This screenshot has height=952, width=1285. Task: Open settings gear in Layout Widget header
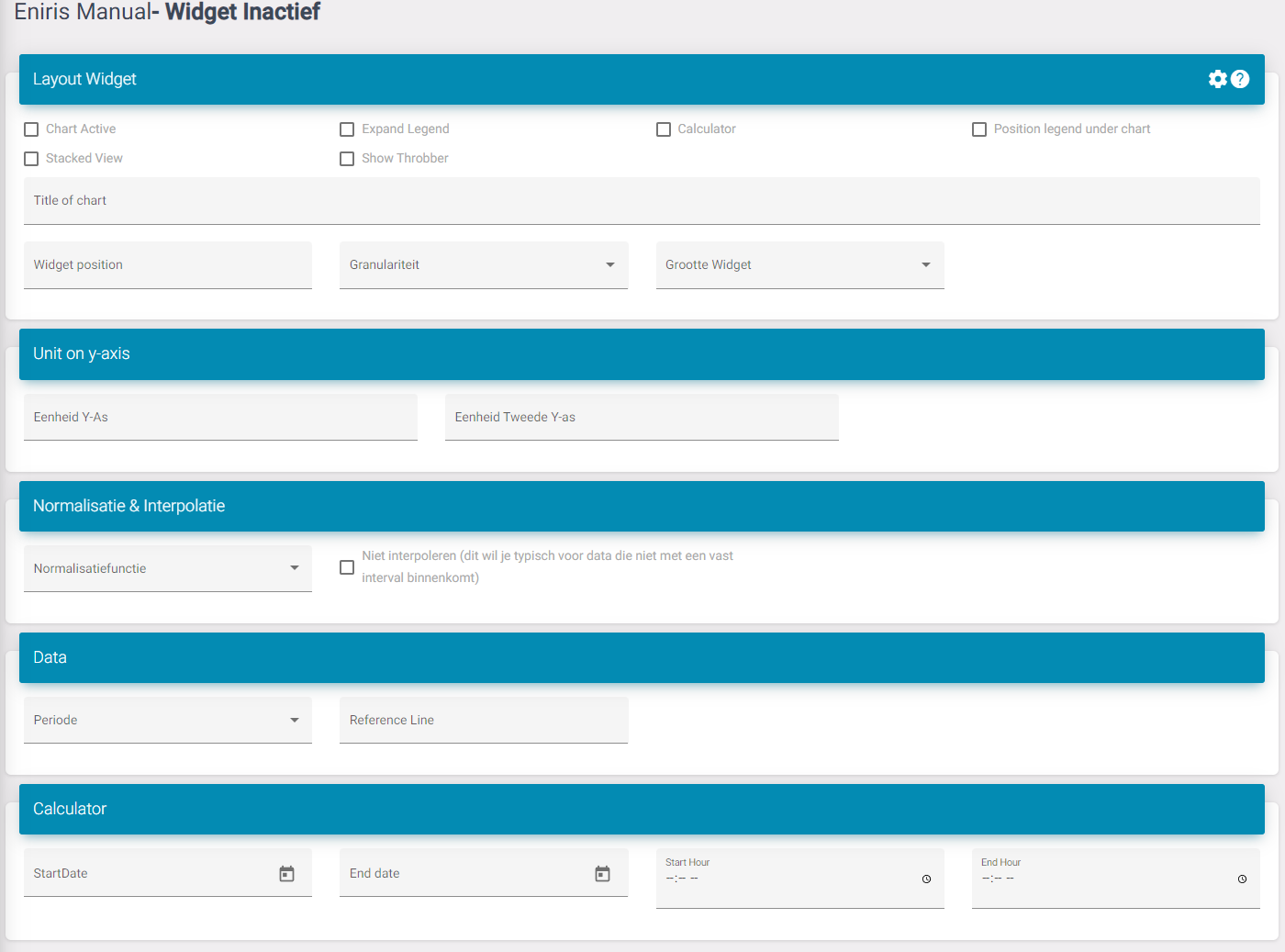(x=1217, y=79)
